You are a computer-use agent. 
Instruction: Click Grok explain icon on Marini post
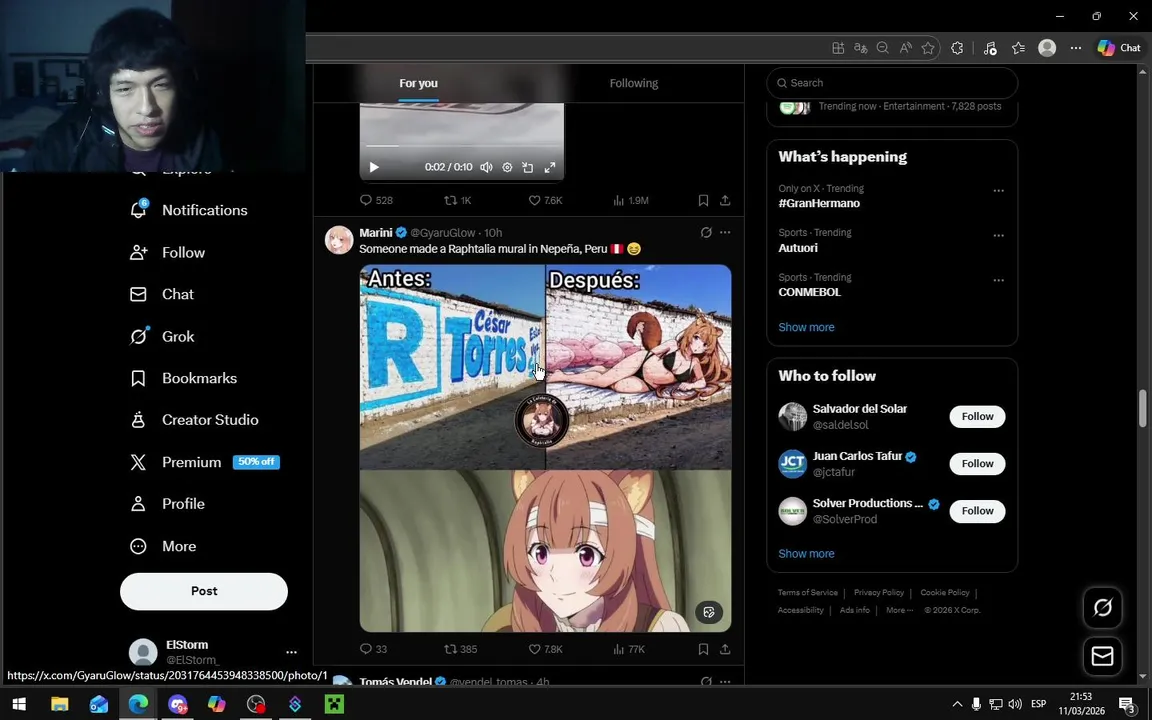706,233
